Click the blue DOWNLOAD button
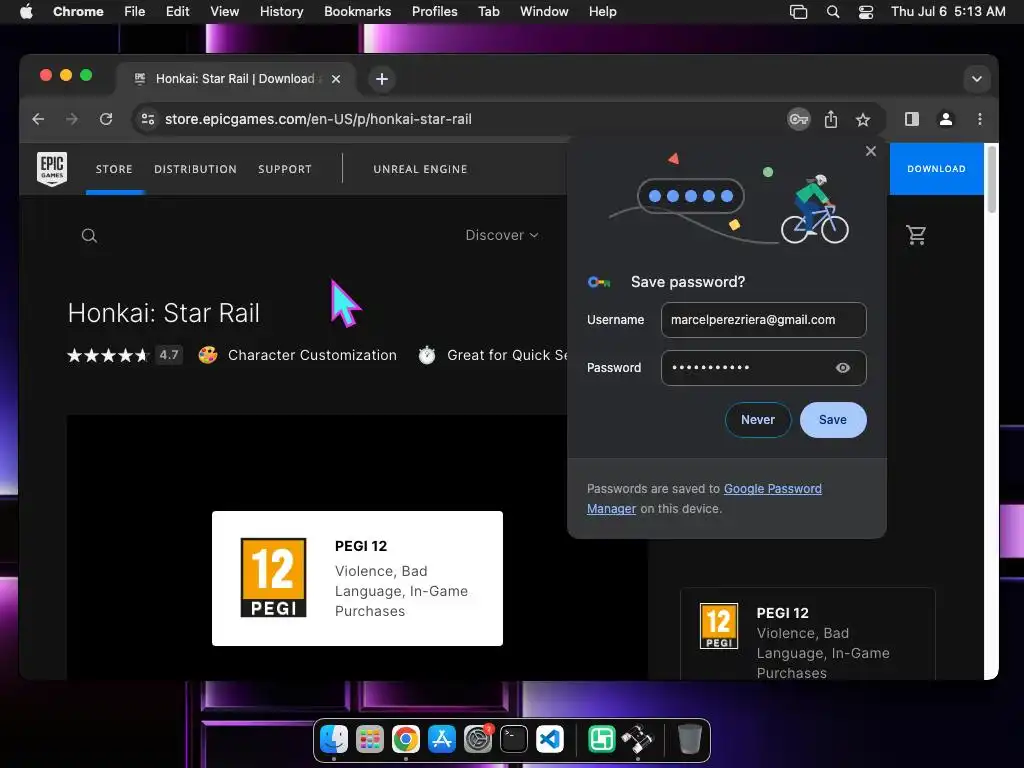This screenshot has height=768, width=1024. pyautogui.click(x=936, y=168)
